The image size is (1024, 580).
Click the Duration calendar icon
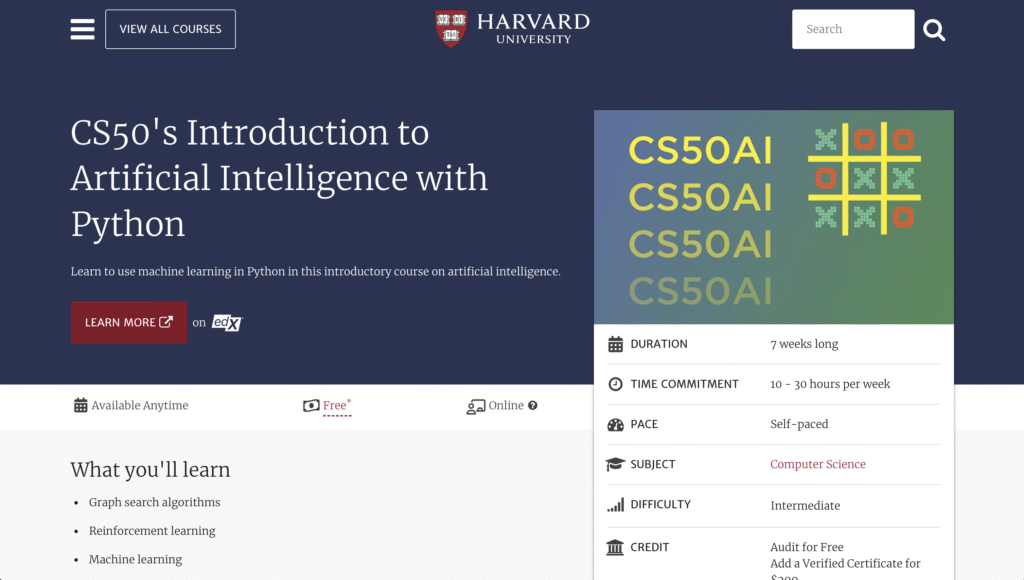point(615,344)
